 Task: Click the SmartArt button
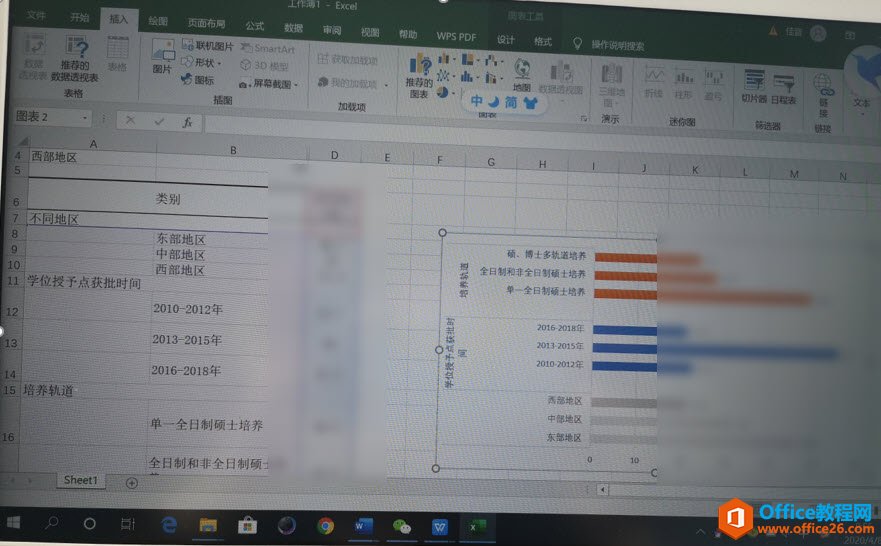click(x=268, y=49)
